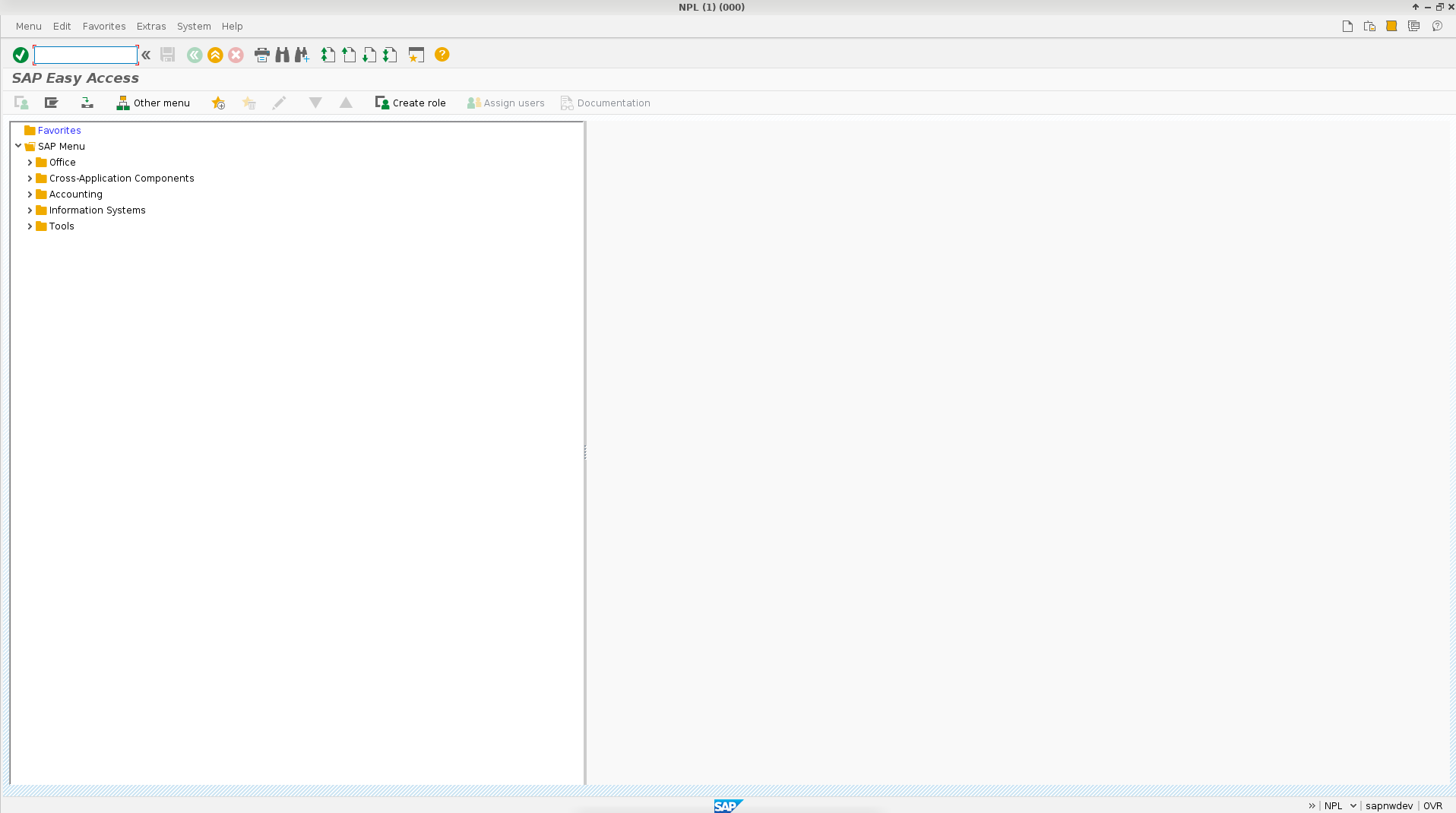Select the Tools tree item label
The width and height of the screenshot is (1456, 813).
coord(62,226)
